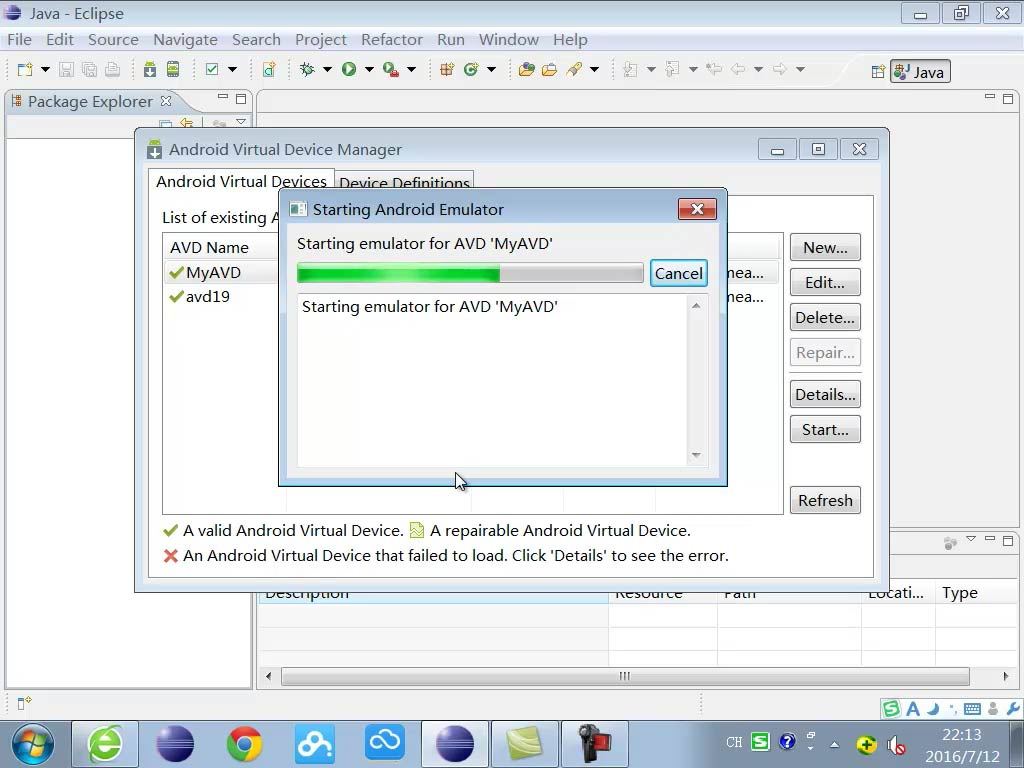
Task: Expand the New Java Class dropdown arrow
Action: (491, 69)
